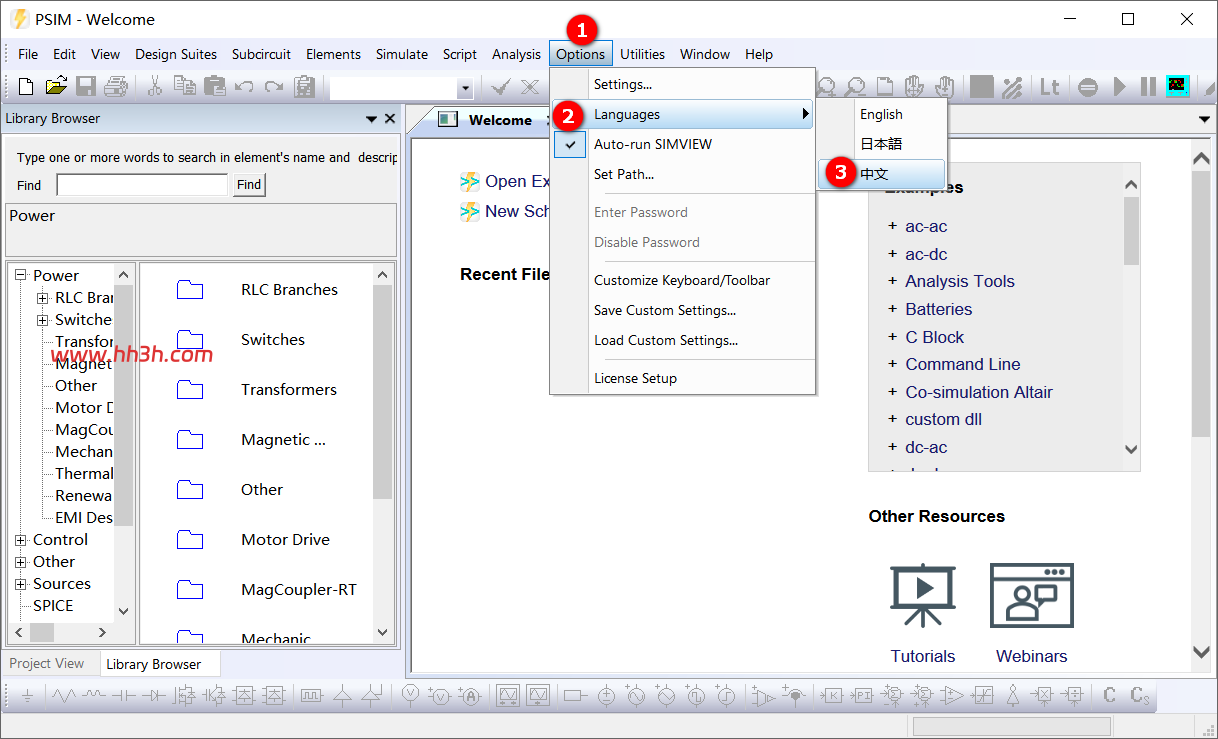Click License Setup menu entry
1218x739 pixels.
[682, 378]
